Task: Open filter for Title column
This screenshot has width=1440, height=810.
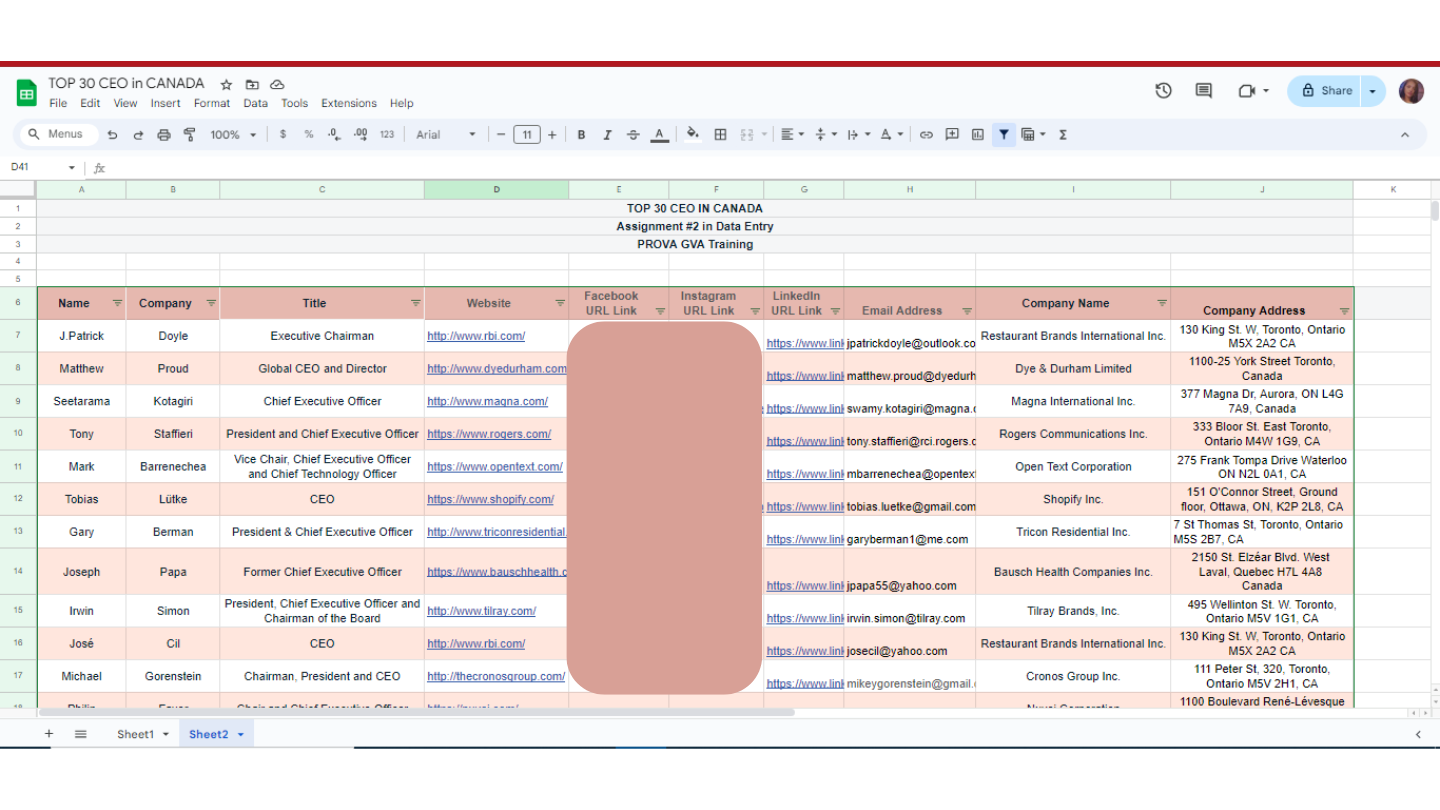Action: pyautogui.click(x=415, y=303)
